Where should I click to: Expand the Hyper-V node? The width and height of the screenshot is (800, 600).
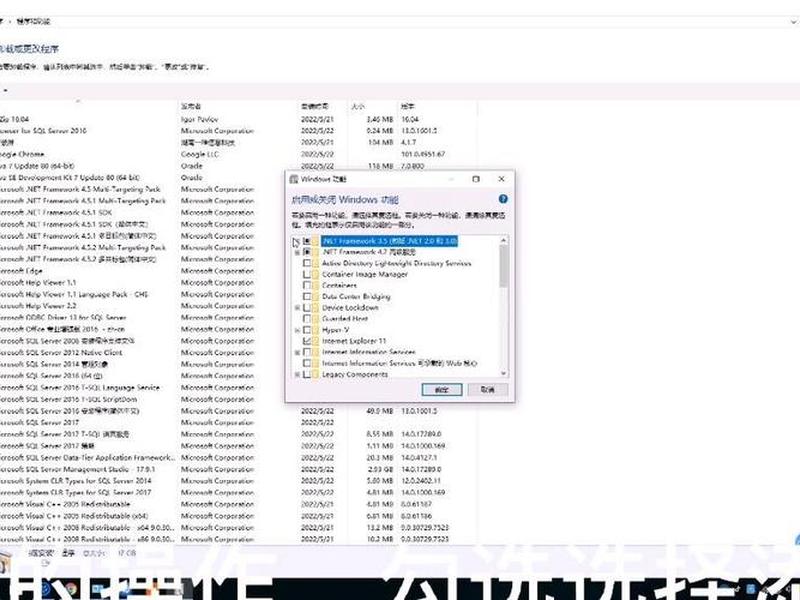[297, 330]
